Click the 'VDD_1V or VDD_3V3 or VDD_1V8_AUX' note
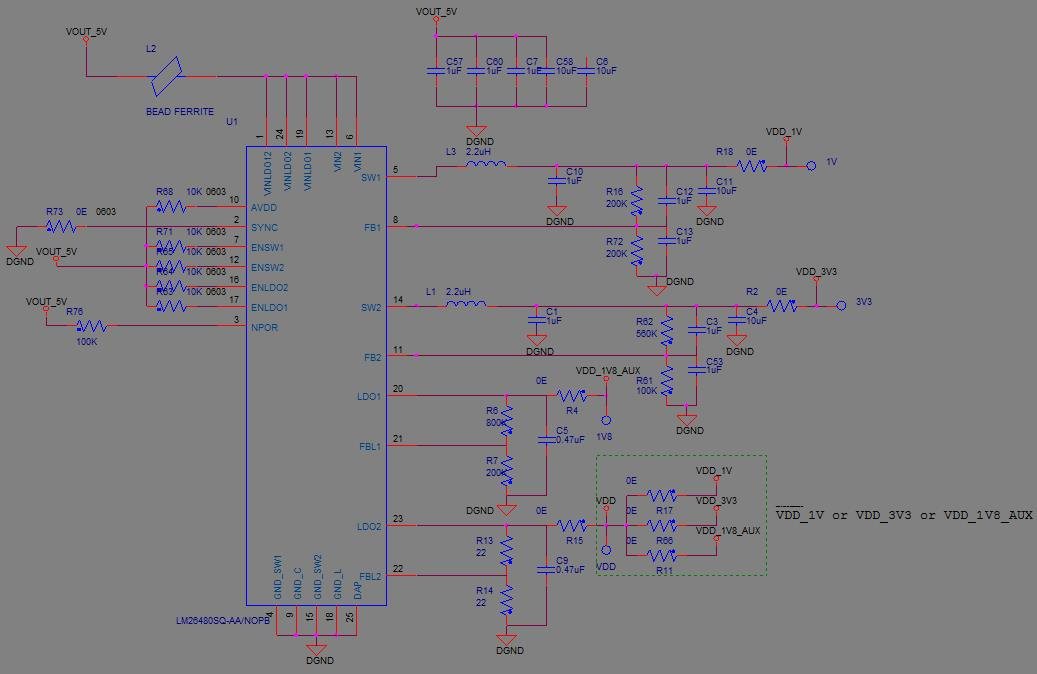The width and height of the screenshot is (1037, 674). click(903, 515)
